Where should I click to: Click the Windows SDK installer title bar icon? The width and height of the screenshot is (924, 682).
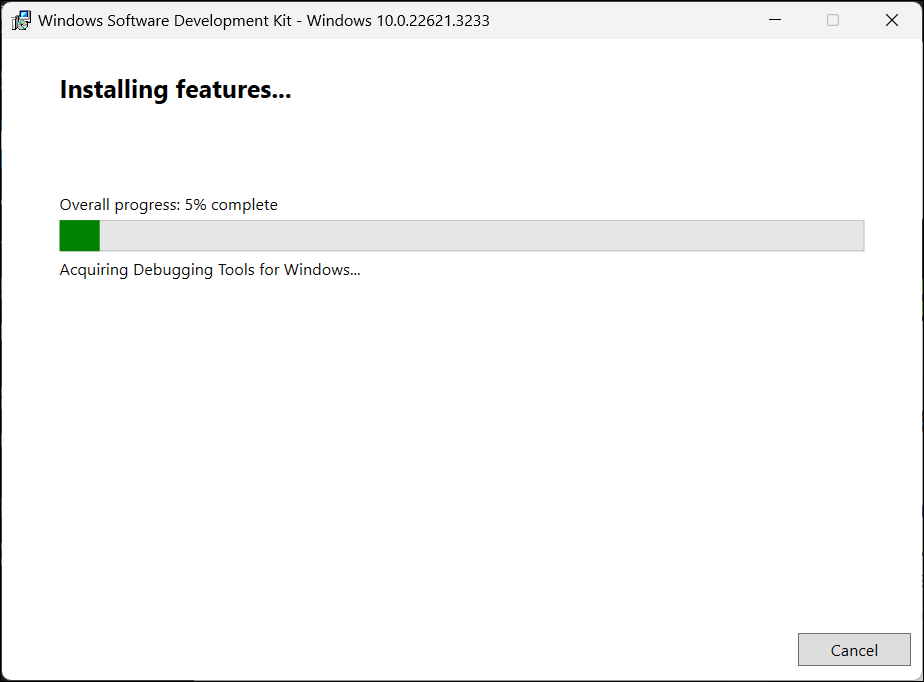21,21
